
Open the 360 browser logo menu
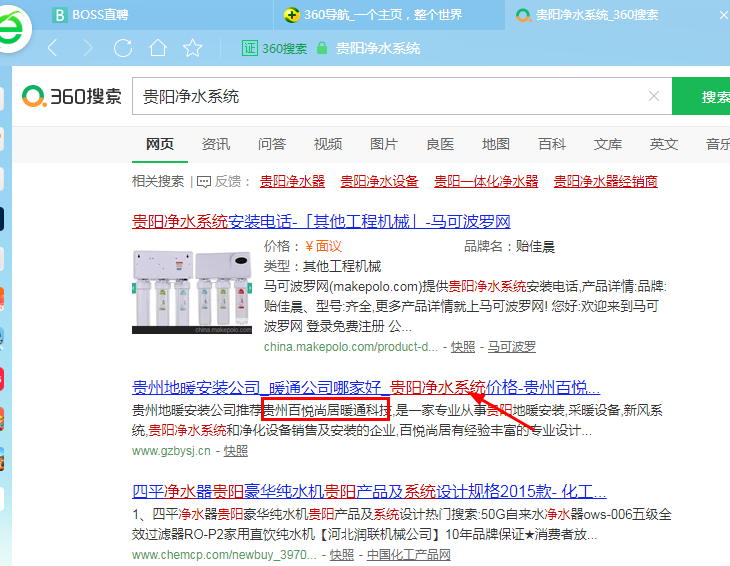pyautogui.click(x=13, y=29)
